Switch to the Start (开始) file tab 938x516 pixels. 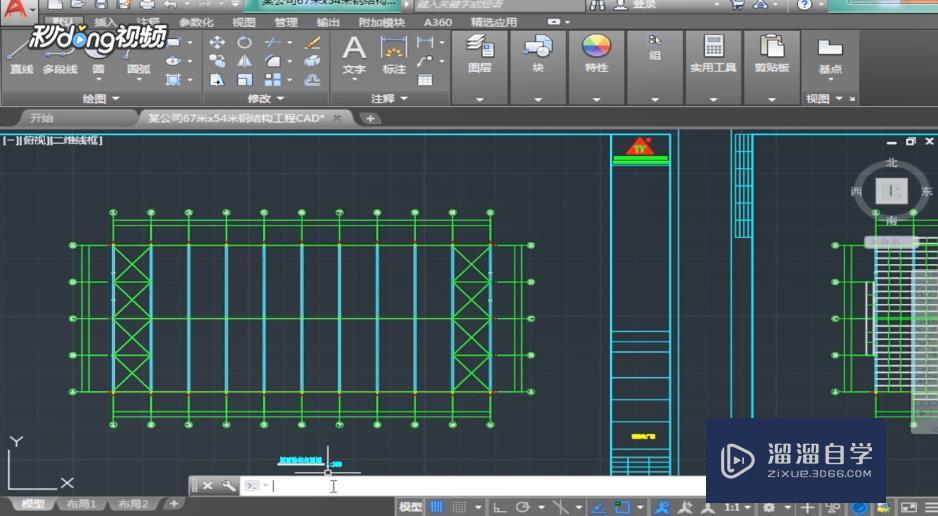42,118
